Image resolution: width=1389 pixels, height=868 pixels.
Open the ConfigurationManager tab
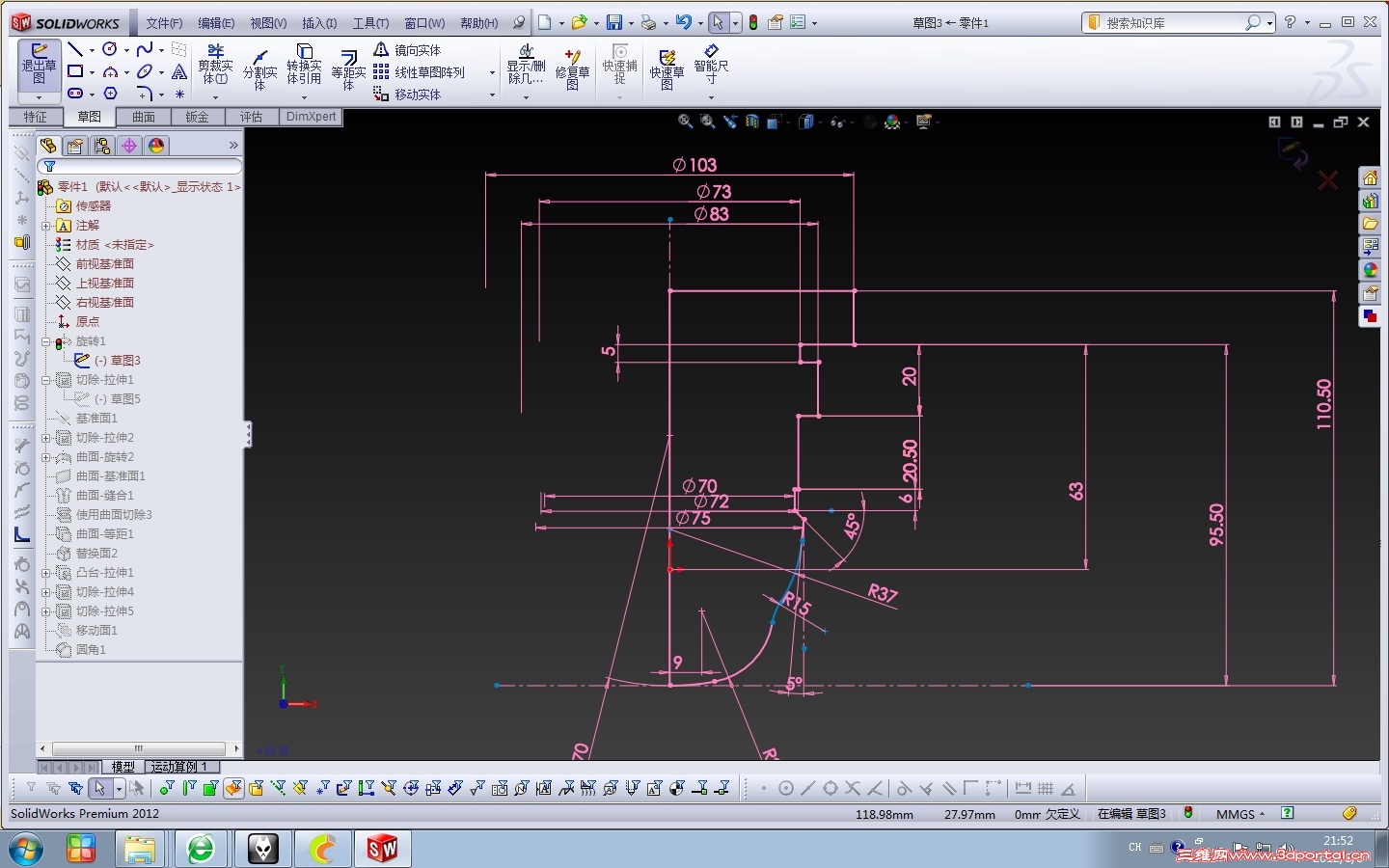102,146
